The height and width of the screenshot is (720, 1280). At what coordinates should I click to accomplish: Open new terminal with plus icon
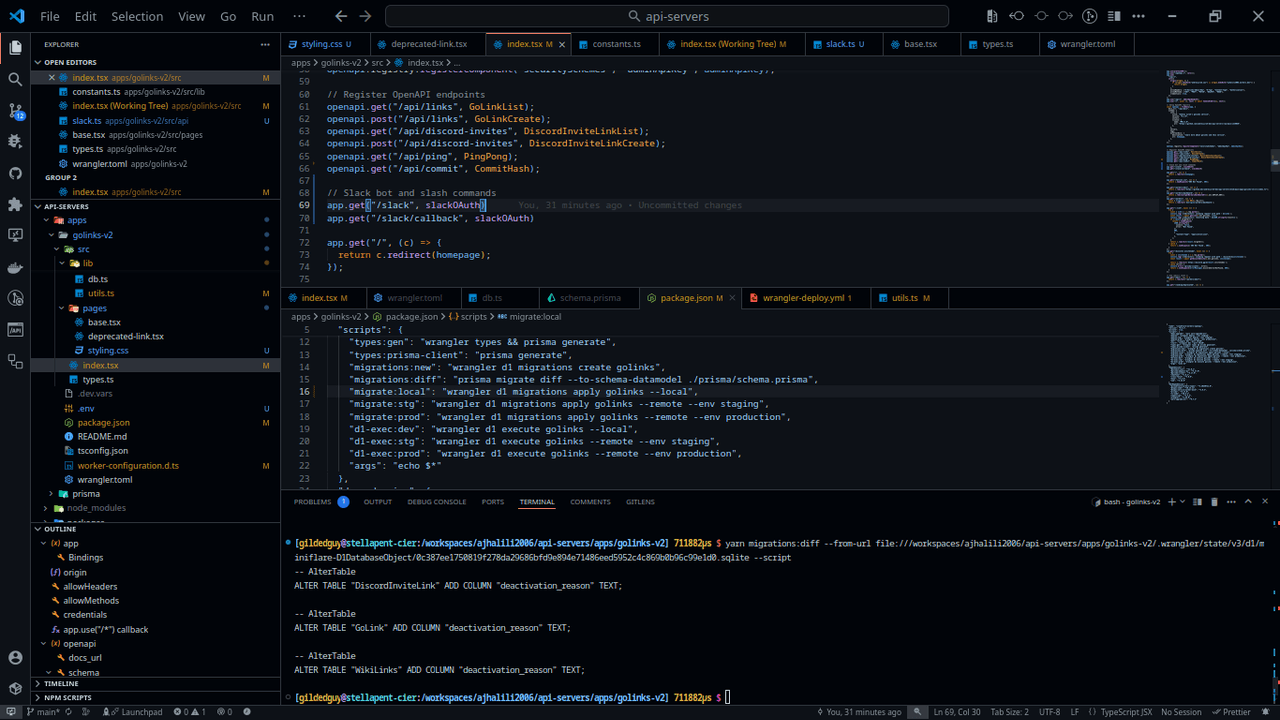pyautogui.click(x=1170, y=502)
